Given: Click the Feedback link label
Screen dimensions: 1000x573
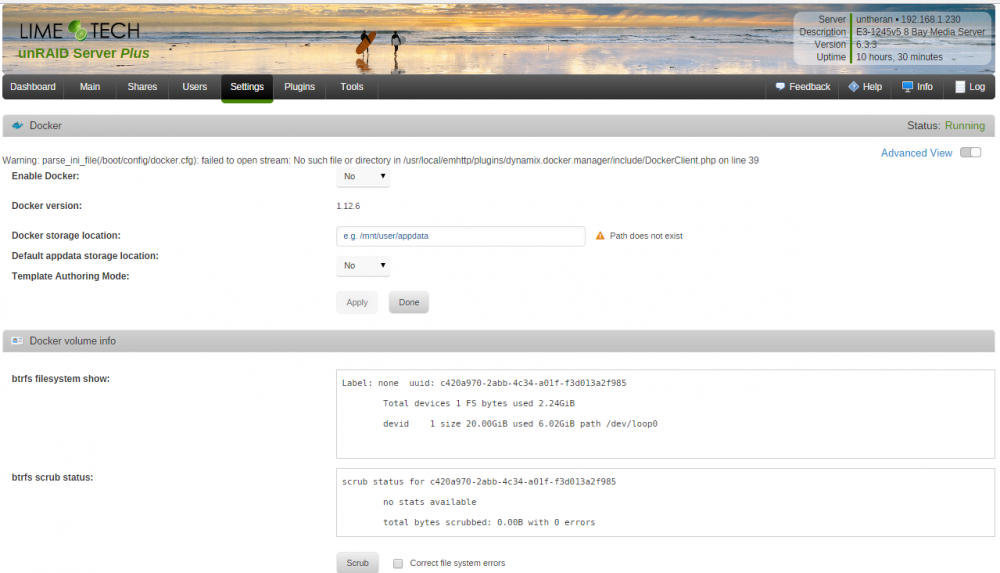Looking at the screenshot, I should 809,87.
